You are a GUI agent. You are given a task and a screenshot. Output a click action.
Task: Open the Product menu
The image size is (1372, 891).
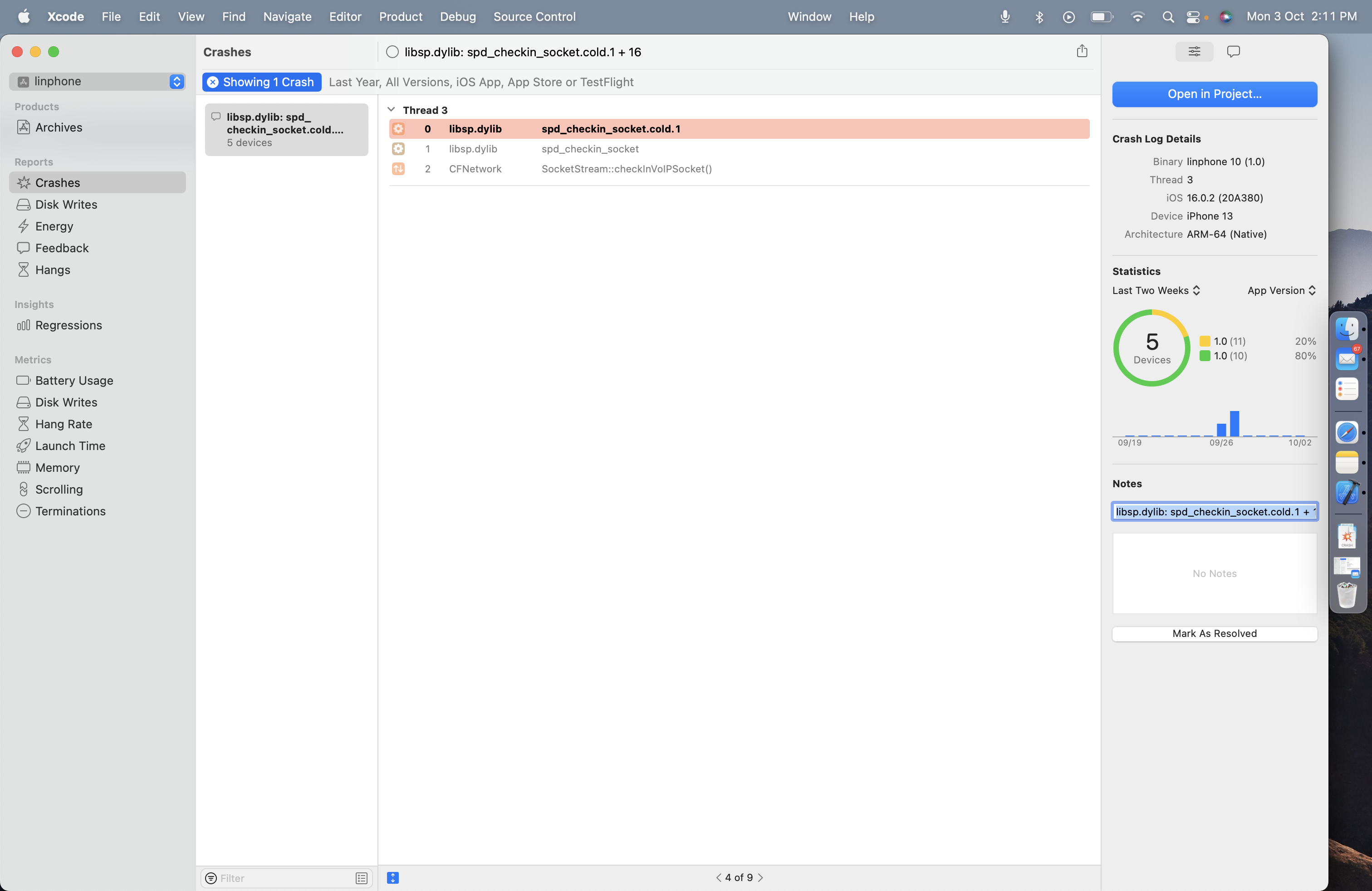point(400,17)
